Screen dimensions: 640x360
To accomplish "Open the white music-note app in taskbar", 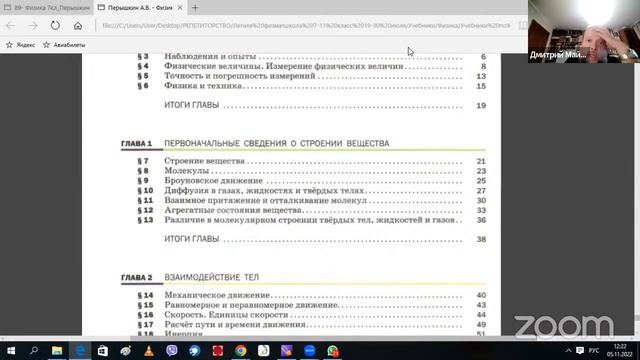I will (x=264, y=351).
